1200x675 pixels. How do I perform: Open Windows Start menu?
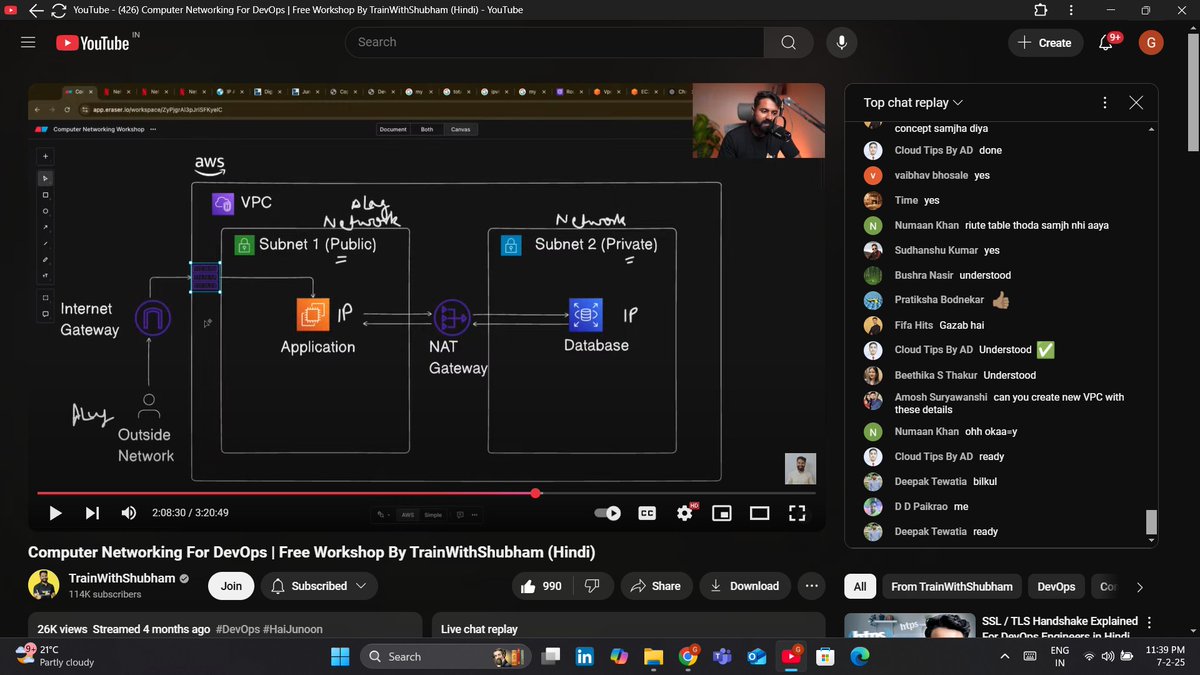341,657
